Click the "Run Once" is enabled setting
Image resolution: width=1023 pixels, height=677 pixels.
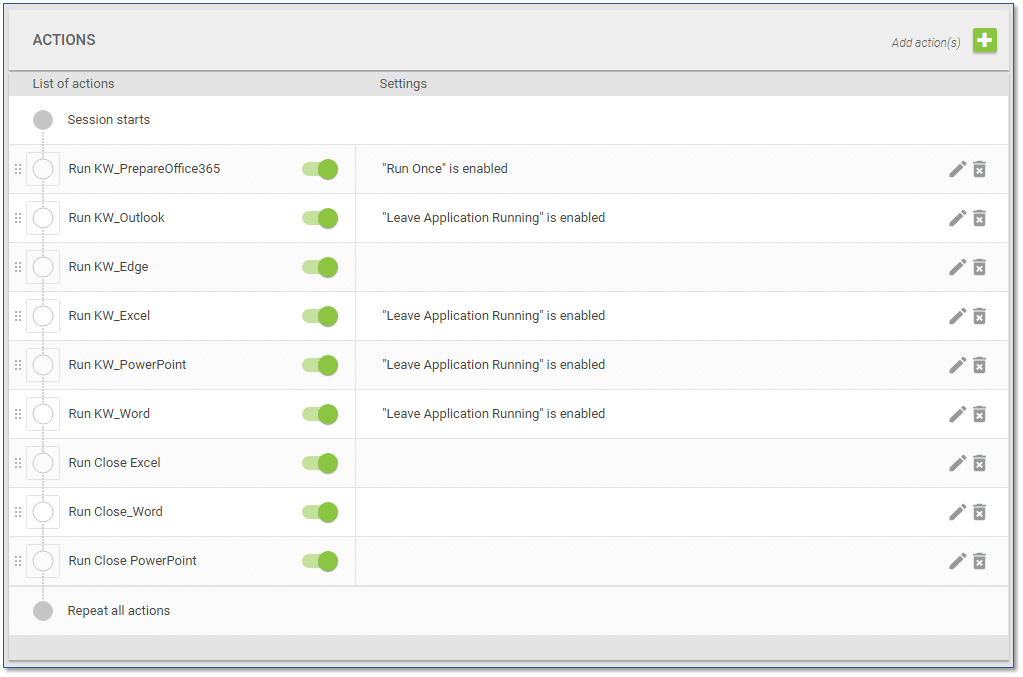(x=445, y=169)
